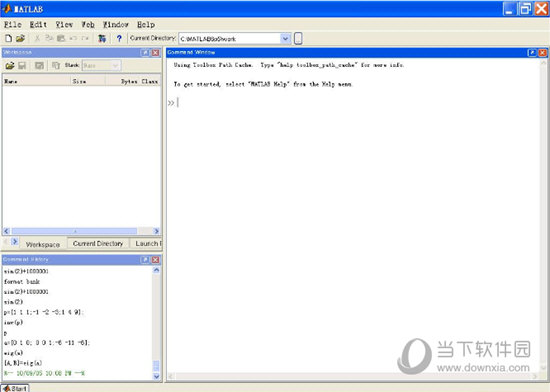Open the Web menu
Screen dimensions: 550x392
(x=88, y=25)
